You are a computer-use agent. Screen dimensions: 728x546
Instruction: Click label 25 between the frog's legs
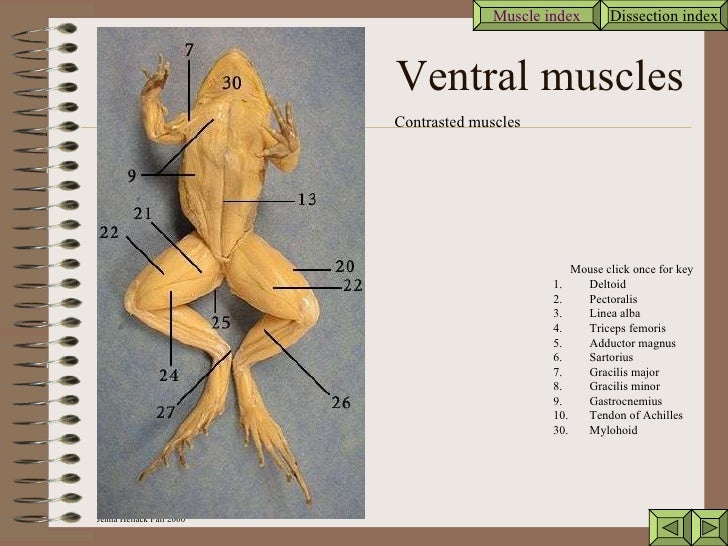coord(221,322)
